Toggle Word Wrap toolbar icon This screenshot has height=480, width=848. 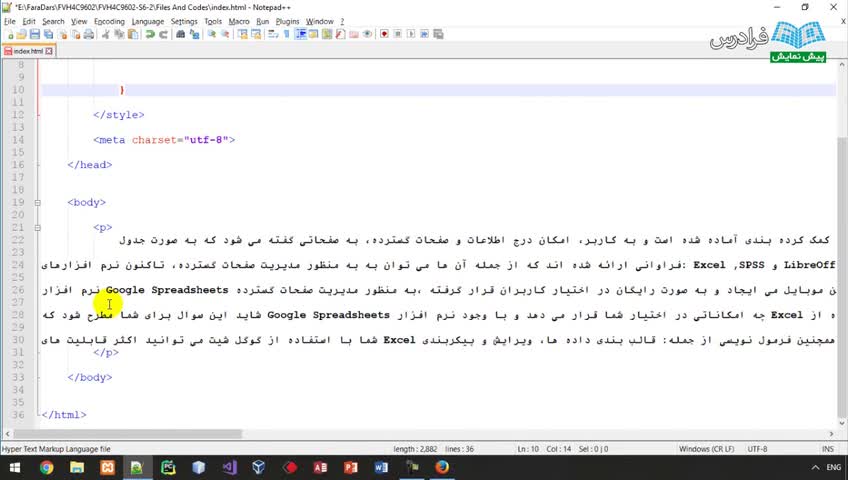click(x=273, y=34)
